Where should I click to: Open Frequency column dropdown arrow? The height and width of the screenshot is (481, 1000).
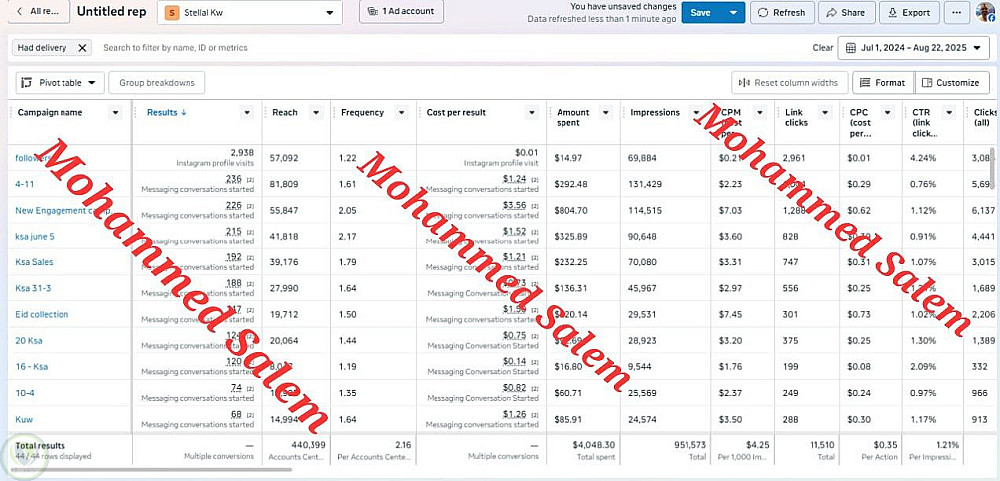tap(401, 113)
